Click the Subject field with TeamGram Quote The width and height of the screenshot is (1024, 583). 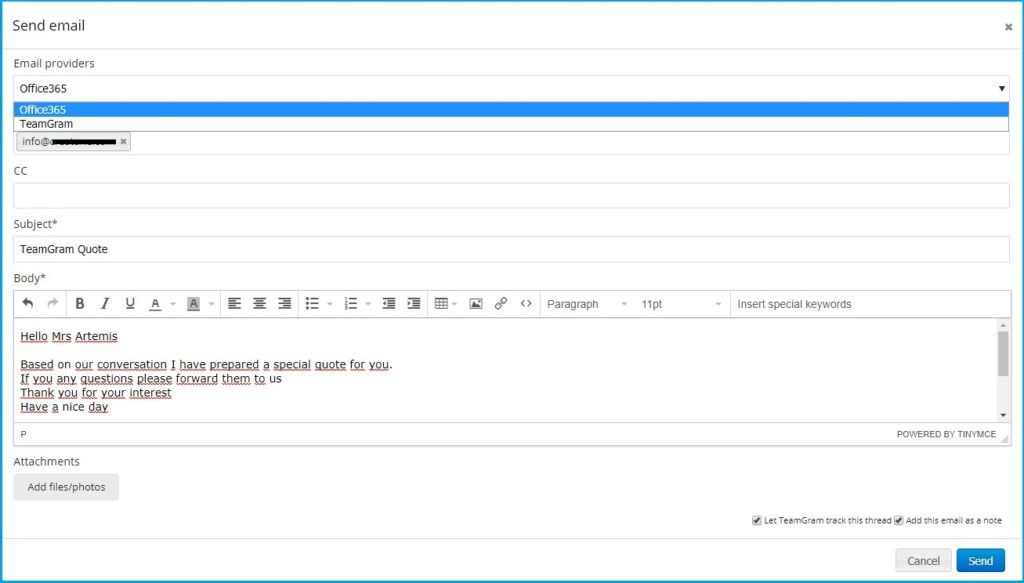pyautogui.click(x=511, y=249)
